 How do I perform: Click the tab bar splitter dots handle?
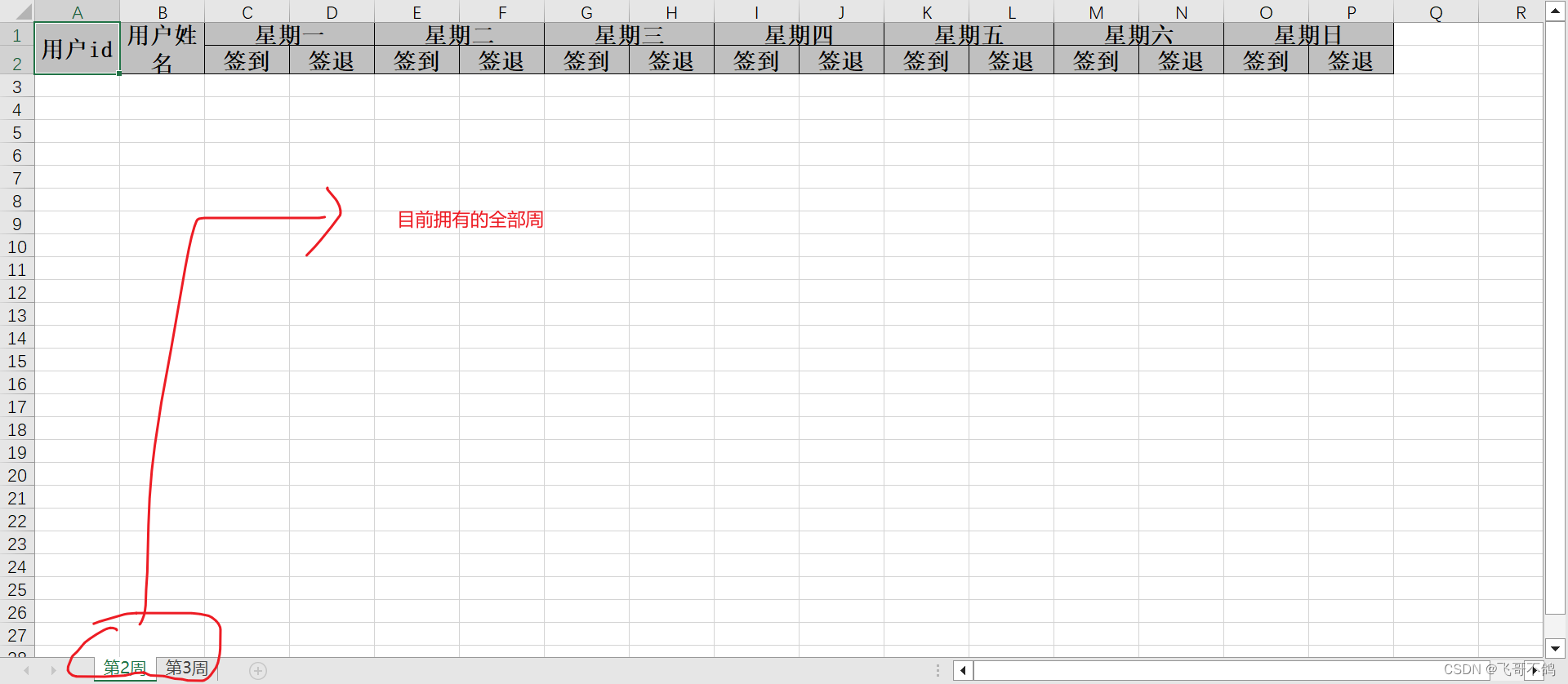pos(938,671)
